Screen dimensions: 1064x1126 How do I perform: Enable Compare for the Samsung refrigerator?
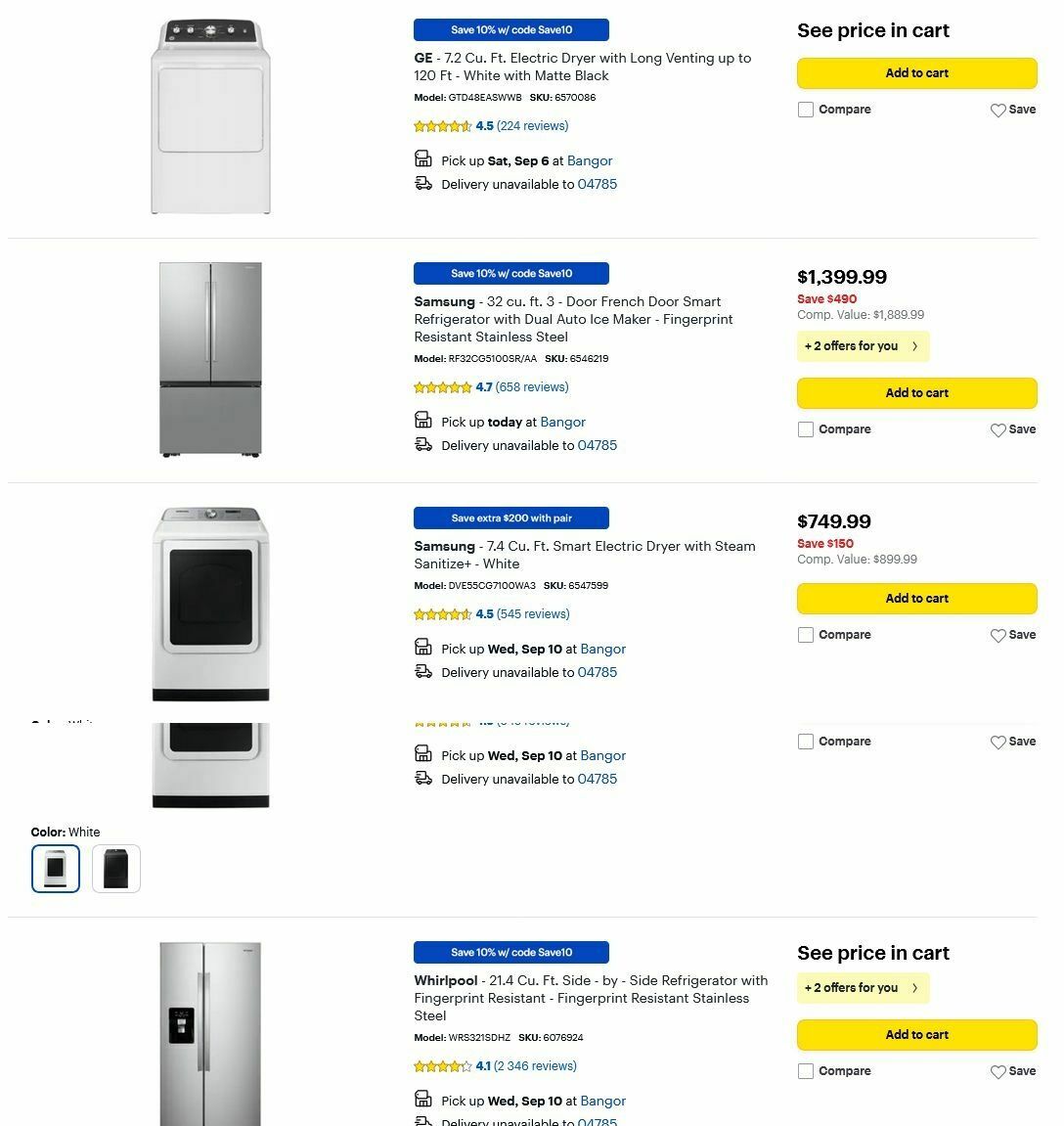pyautogui.click(x=805, y=429)
